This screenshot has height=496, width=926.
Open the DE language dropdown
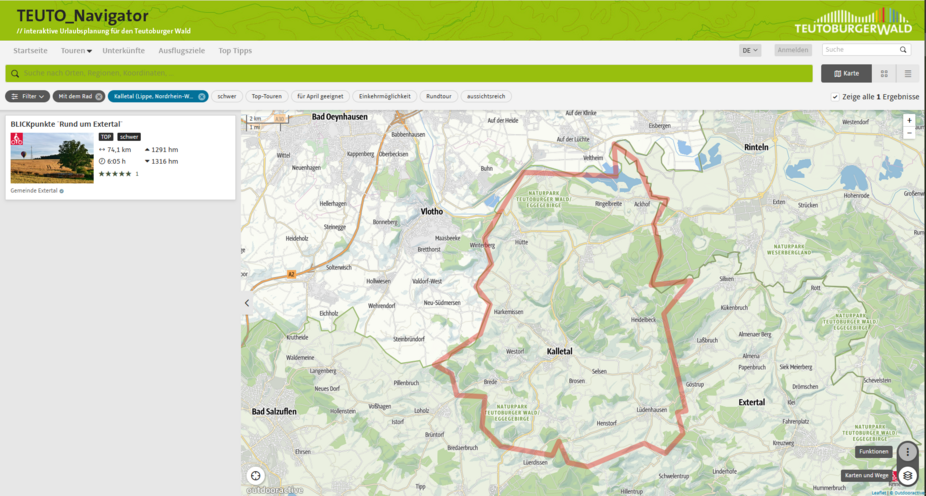(750, 50)
